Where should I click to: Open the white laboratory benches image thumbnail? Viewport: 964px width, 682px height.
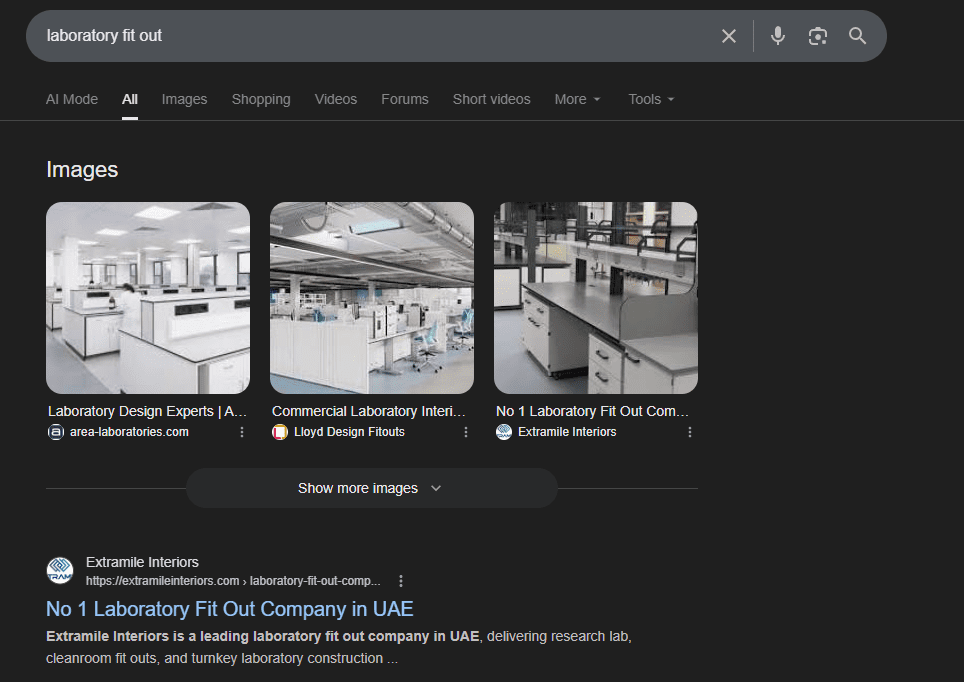pyautogui.click(x=148, y=298)
